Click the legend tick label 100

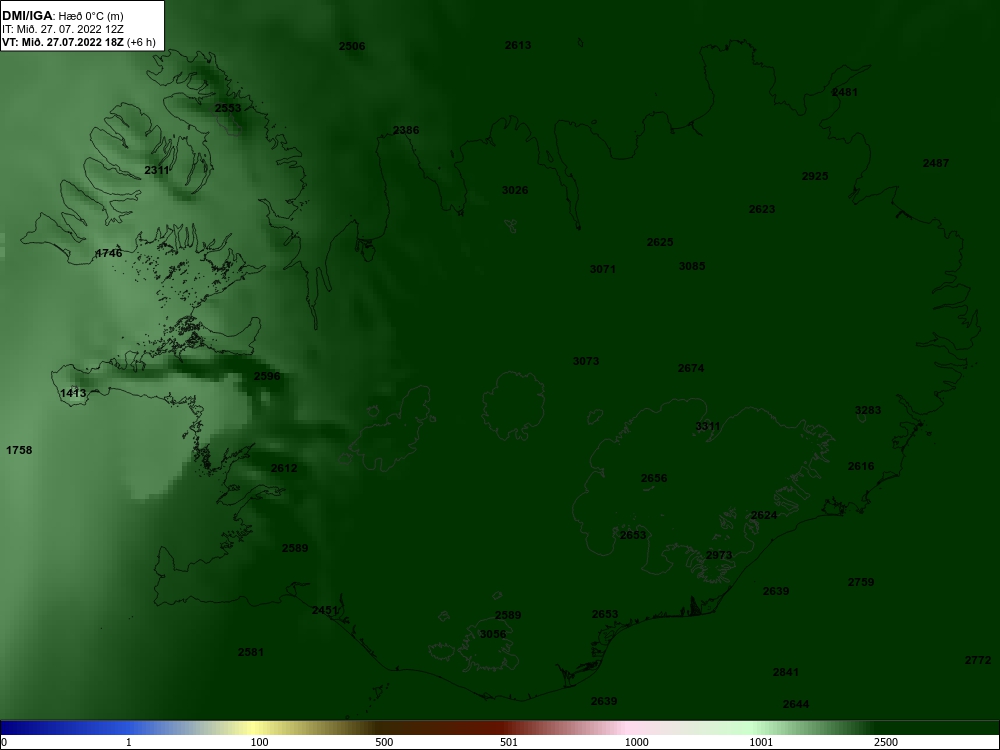tap(259, 742)
